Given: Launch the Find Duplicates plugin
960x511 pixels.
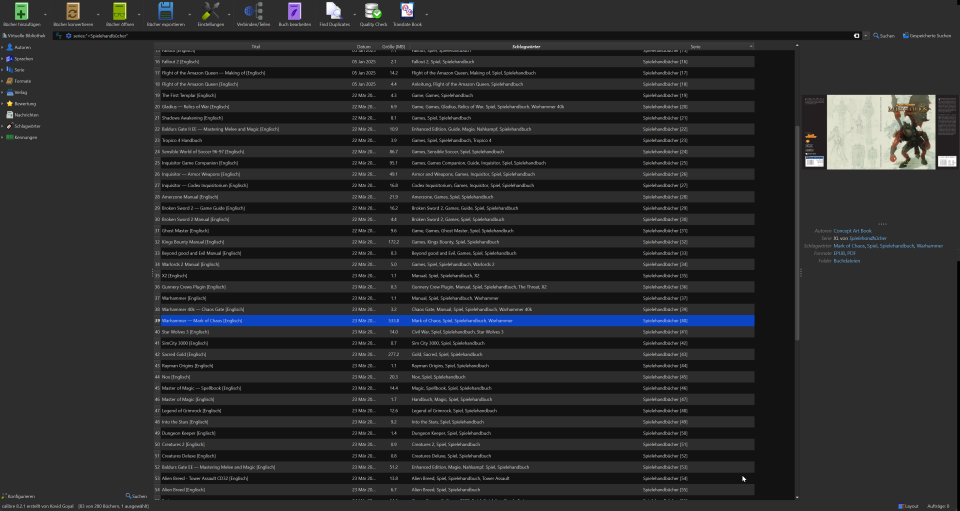Looking at the screenshot, I should [x=335, y=12].
